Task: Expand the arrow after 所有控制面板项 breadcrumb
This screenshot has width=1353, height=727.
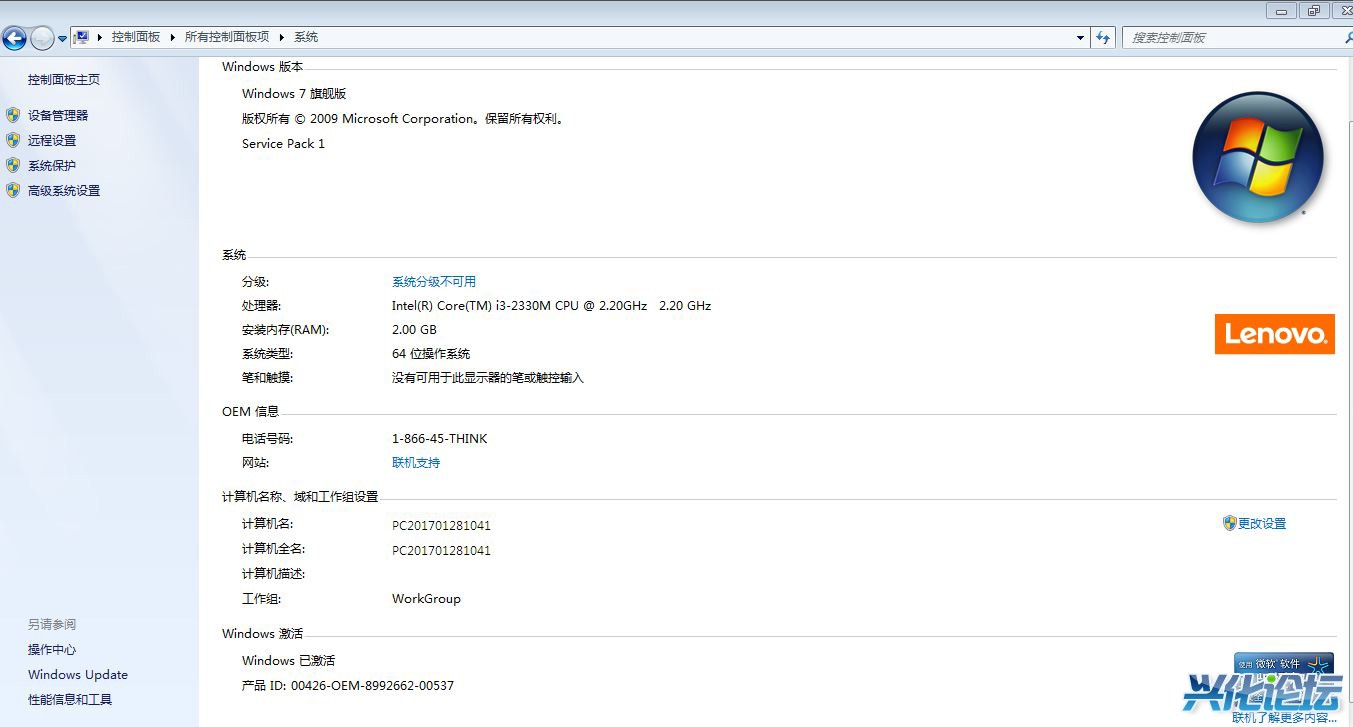Action: coord(282,37)
